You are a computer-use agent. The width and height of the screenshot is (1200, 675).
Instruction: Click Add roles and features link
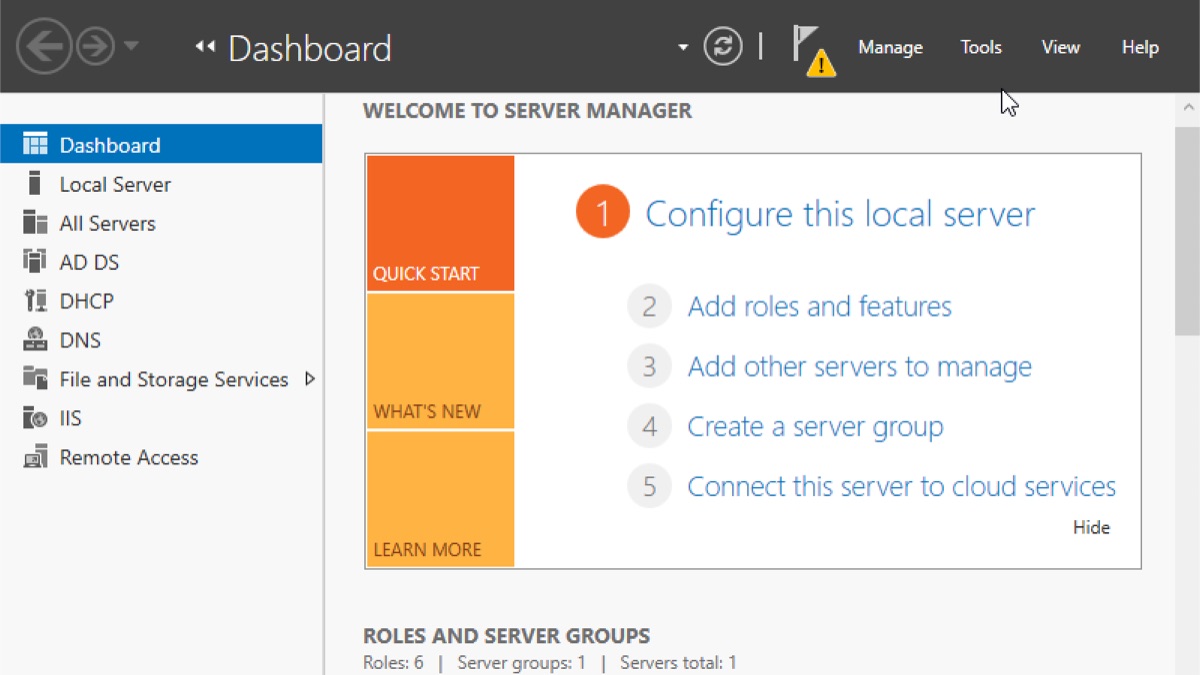pyautogui.click(x=819, y=306)
